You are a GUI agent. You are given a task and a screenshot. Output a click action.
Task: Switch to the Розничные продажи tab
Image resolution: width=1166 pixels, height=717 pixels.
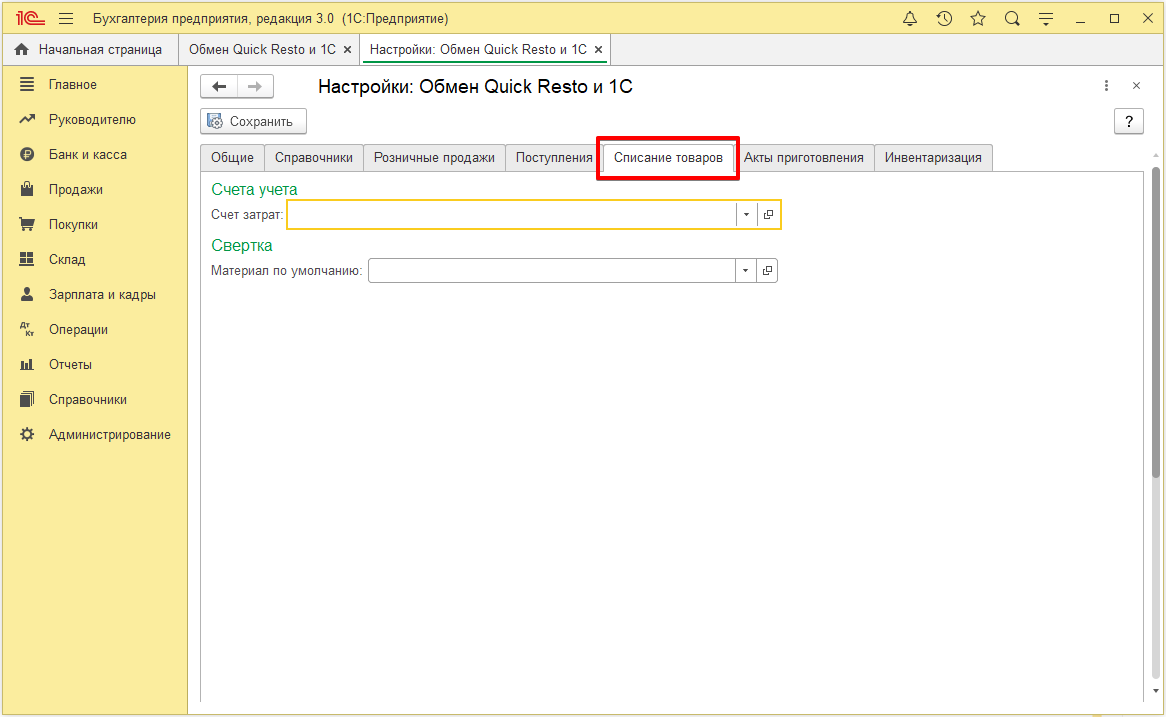coord(434,158)
